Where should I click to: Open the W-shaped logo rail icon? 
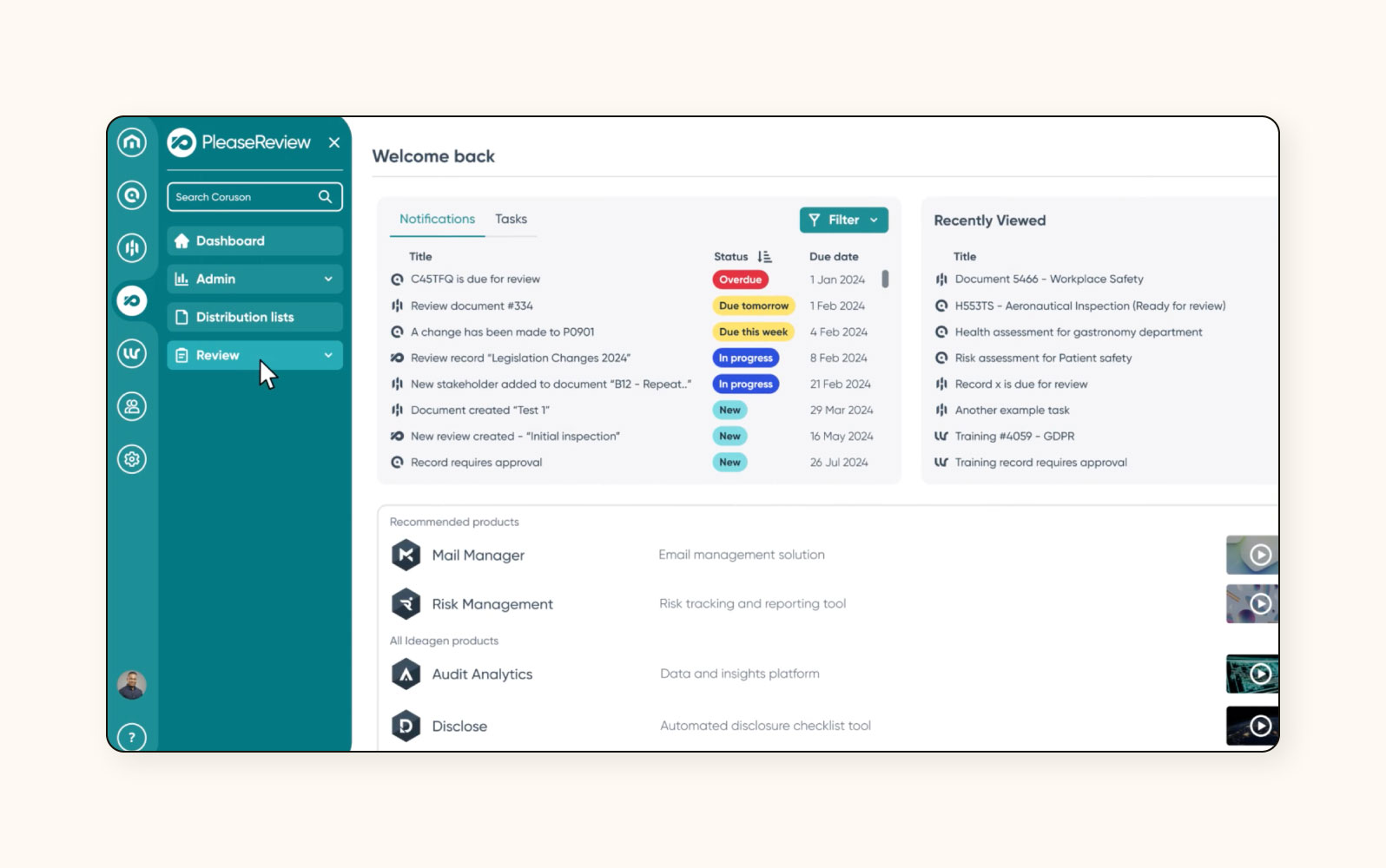click(x=132, y=353)
